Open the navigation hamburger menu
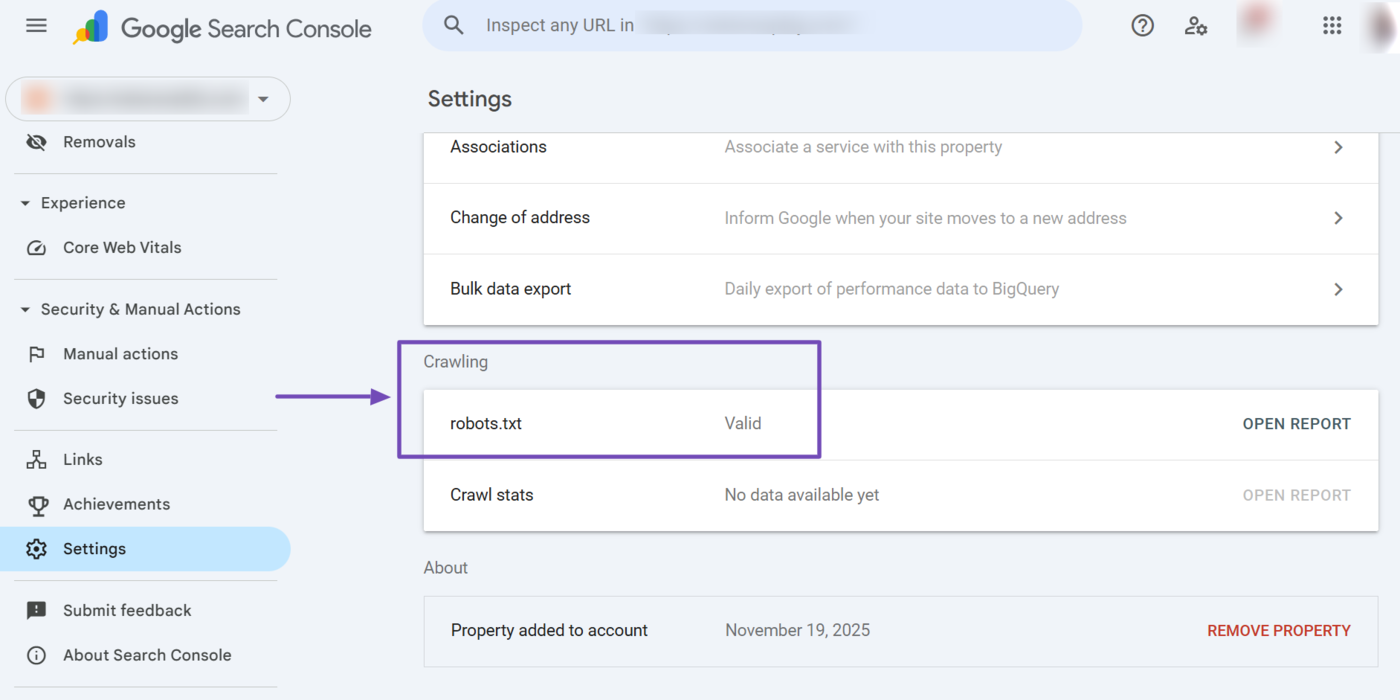Image resolution: width=1400 pixels, height=700 pixels. coord(36,25)
